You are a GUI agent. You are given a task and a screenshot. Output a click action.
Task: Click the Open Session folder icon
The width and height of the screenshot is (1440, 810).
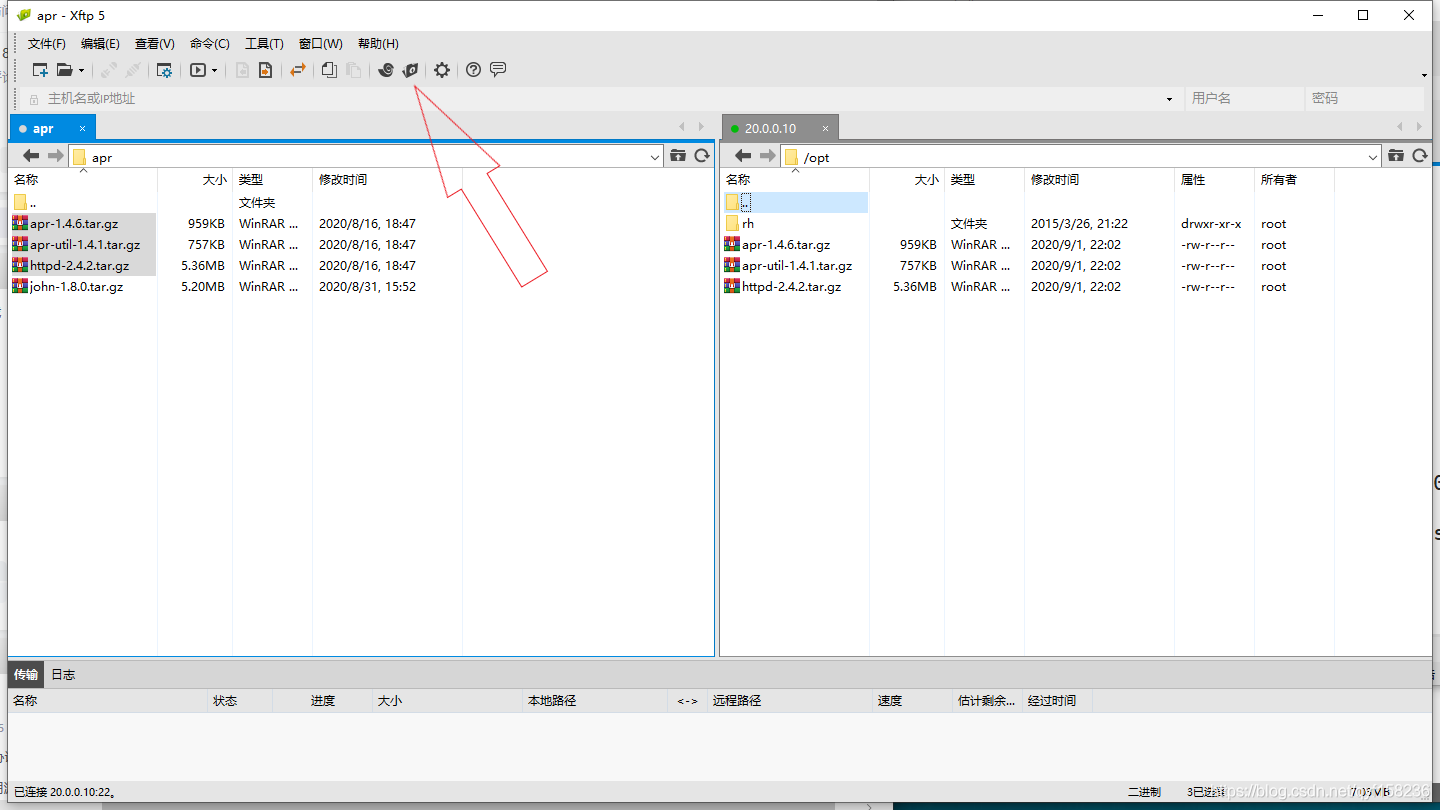[65, 70]
